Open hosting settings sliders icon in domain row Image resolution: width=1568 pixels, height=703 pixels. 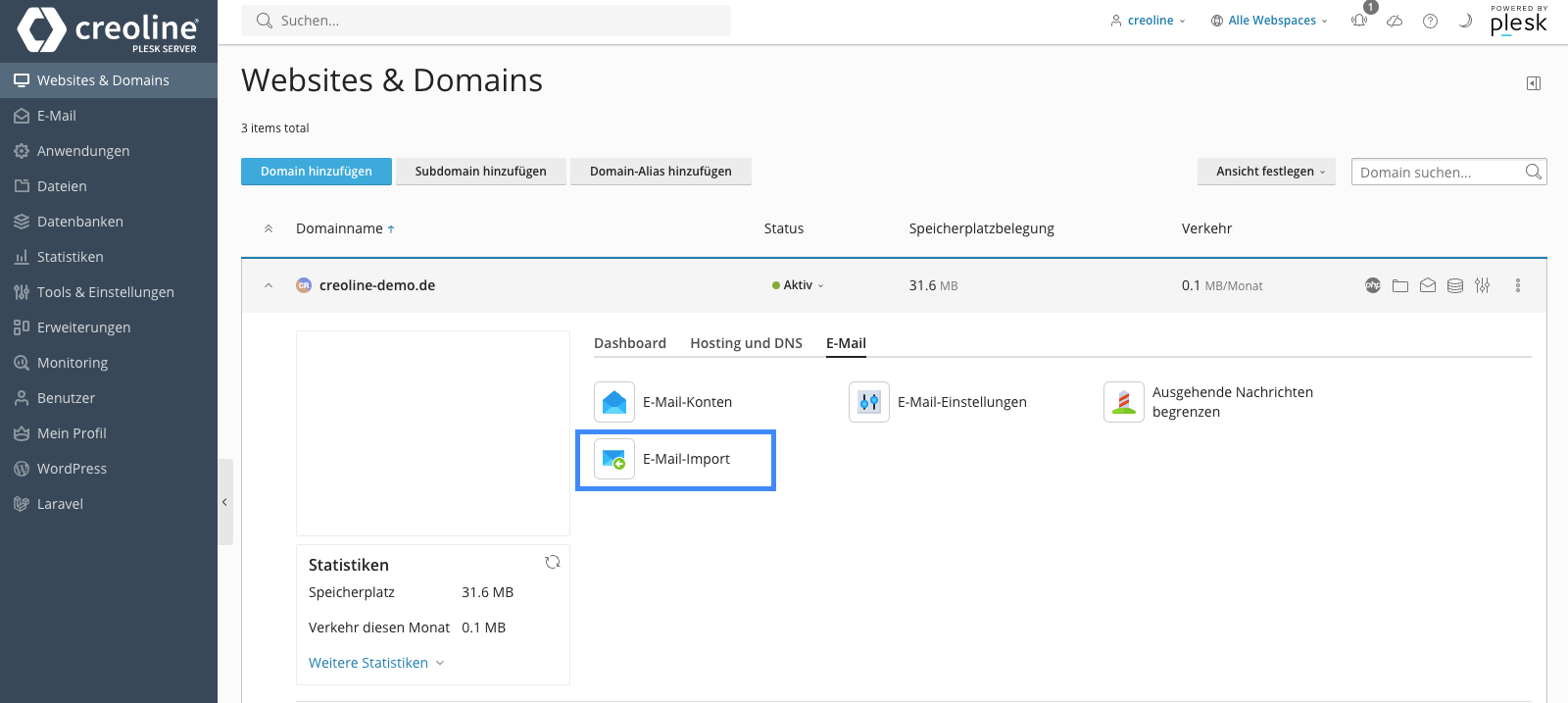[1483, 285]
